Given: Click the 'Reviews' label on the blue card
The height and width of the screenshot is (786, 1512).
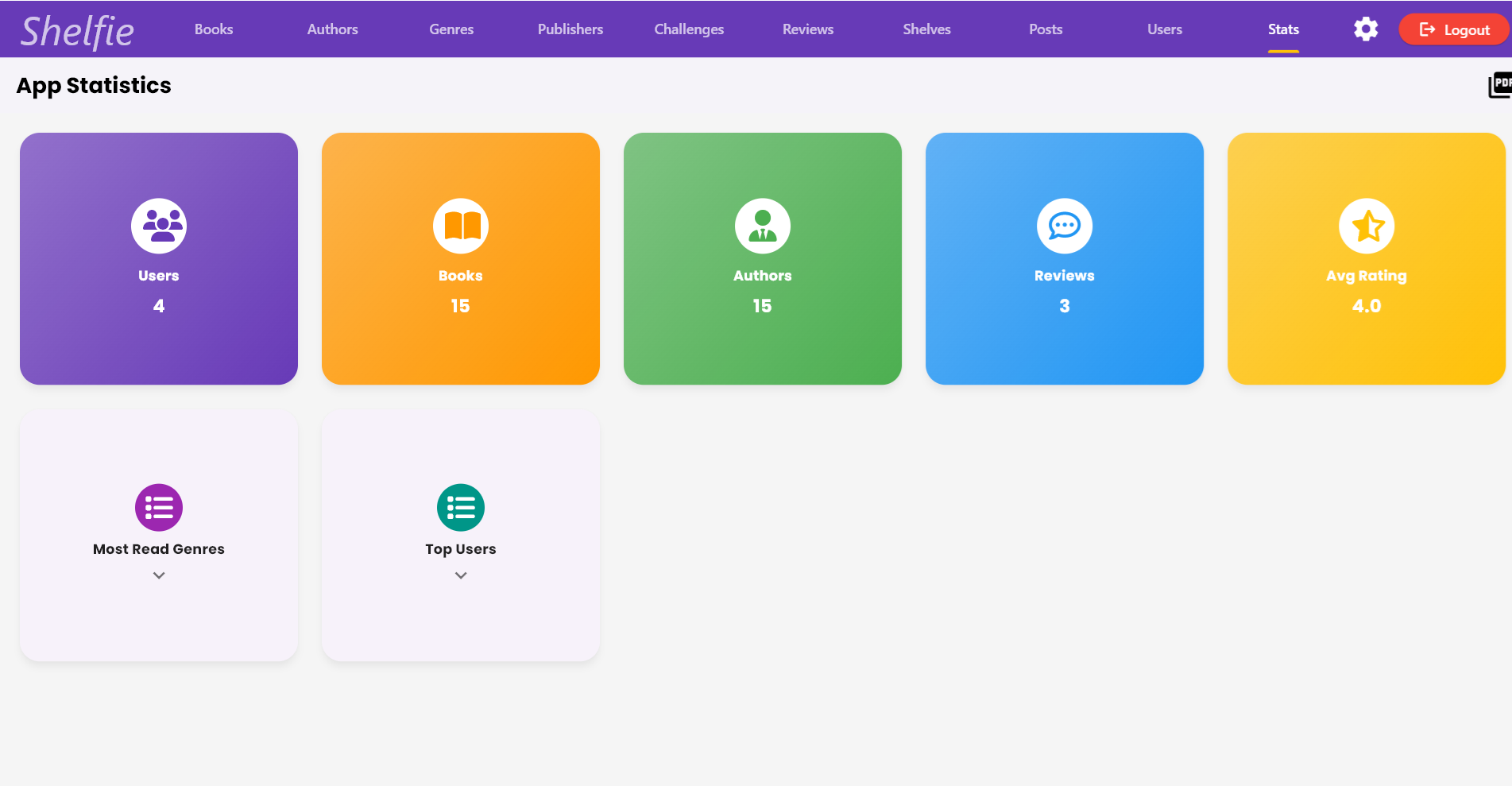Looking at the screenshot, I should click(x=1065, y=276).
